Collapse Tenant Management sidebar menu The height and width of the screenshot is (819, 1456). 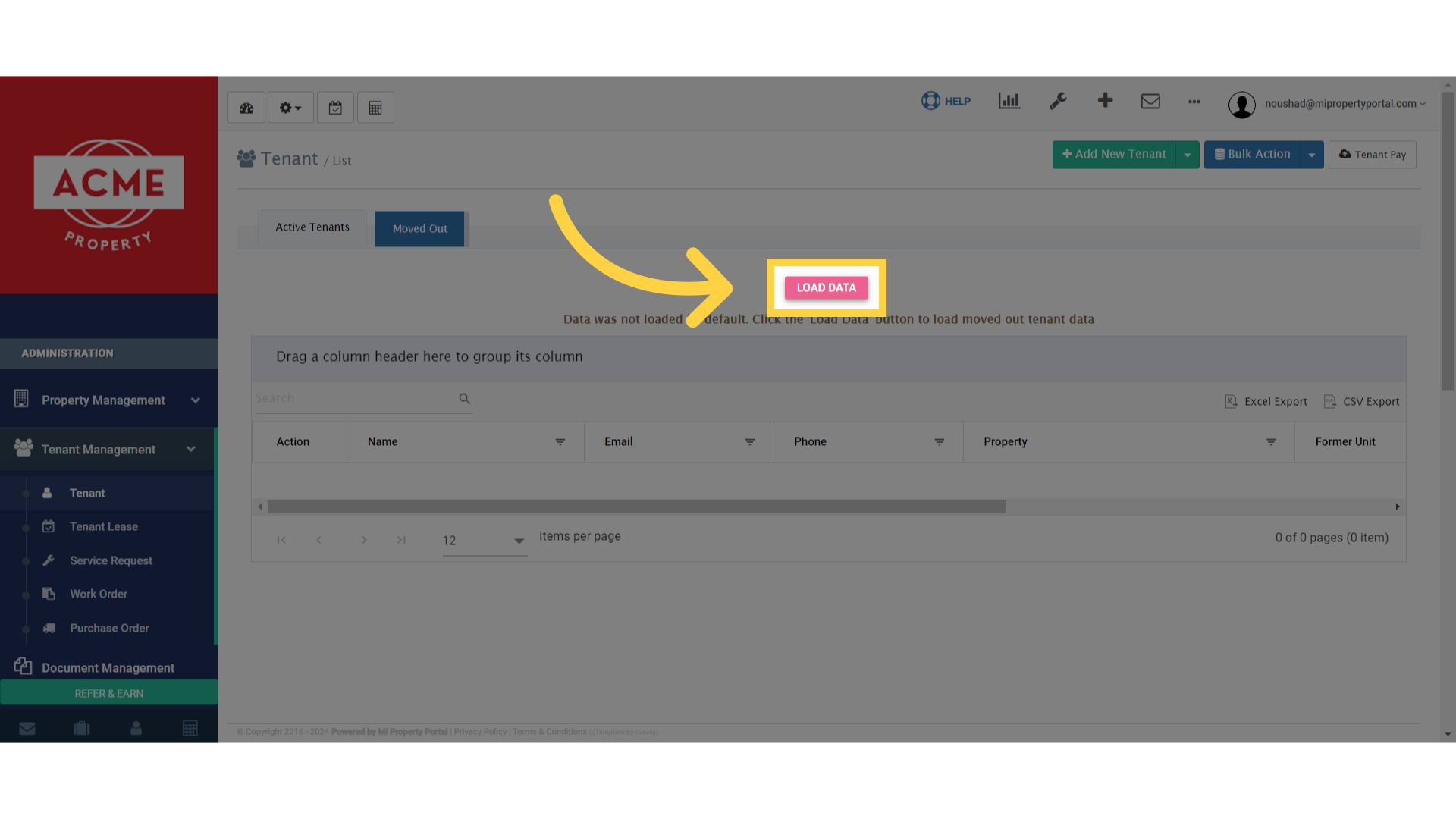(108, 449)
